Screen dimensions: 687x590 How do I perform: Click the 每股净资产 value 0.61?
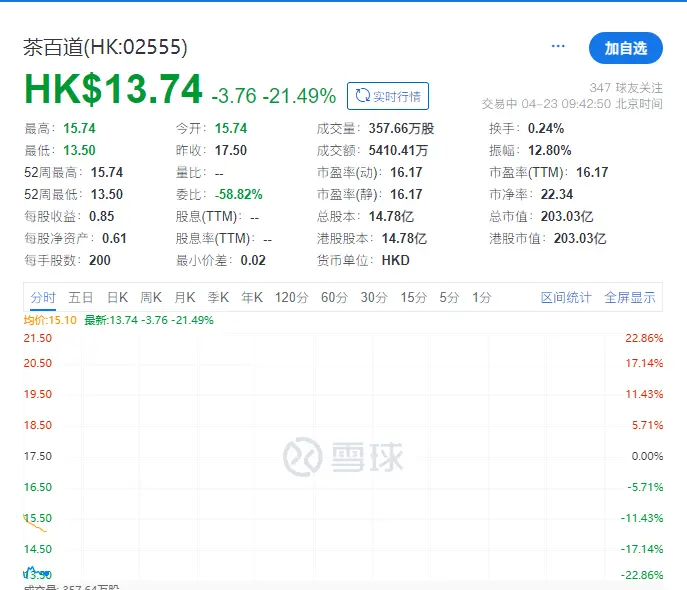(114, 238)
